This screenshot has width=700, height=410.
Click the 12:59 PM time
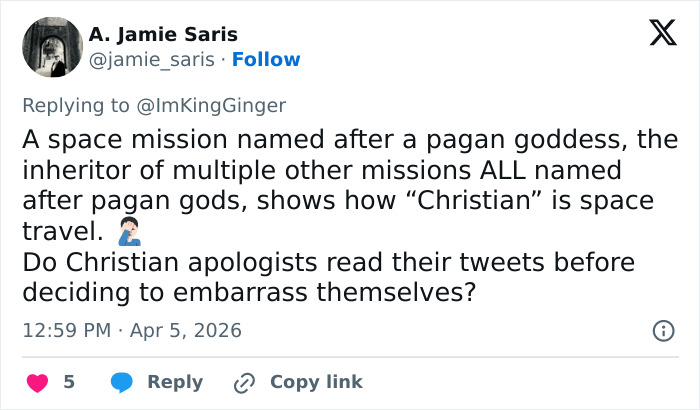click(x=66, y=330)
